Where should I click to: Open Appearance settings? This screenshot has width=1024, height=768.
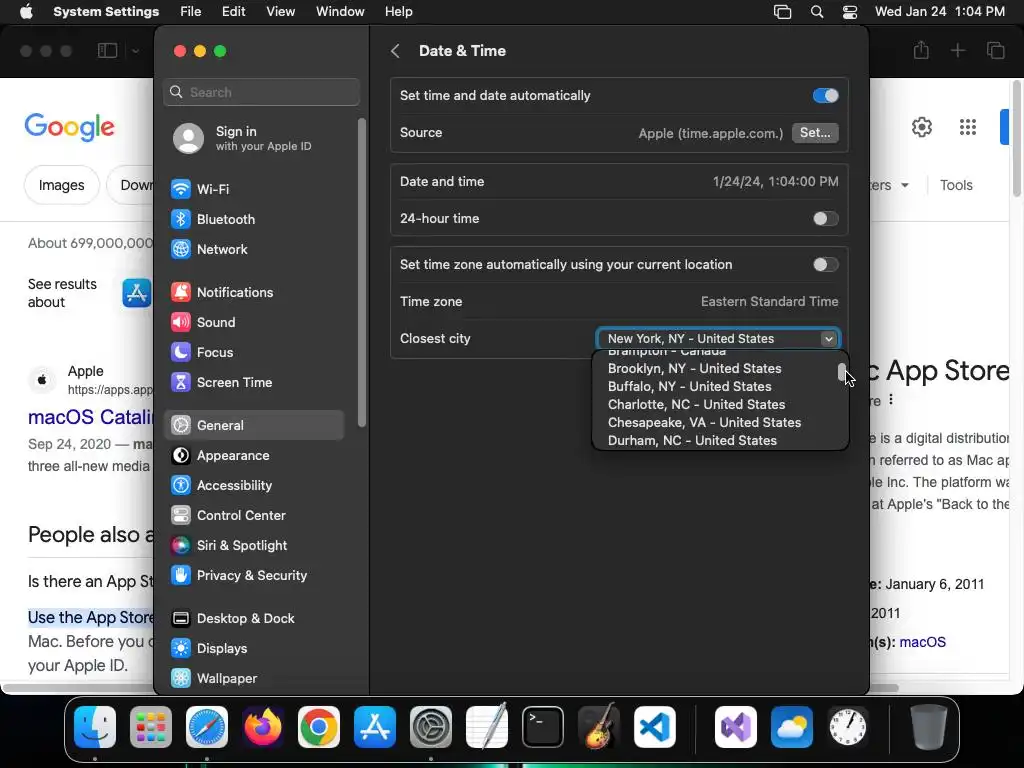click(254, 455)
